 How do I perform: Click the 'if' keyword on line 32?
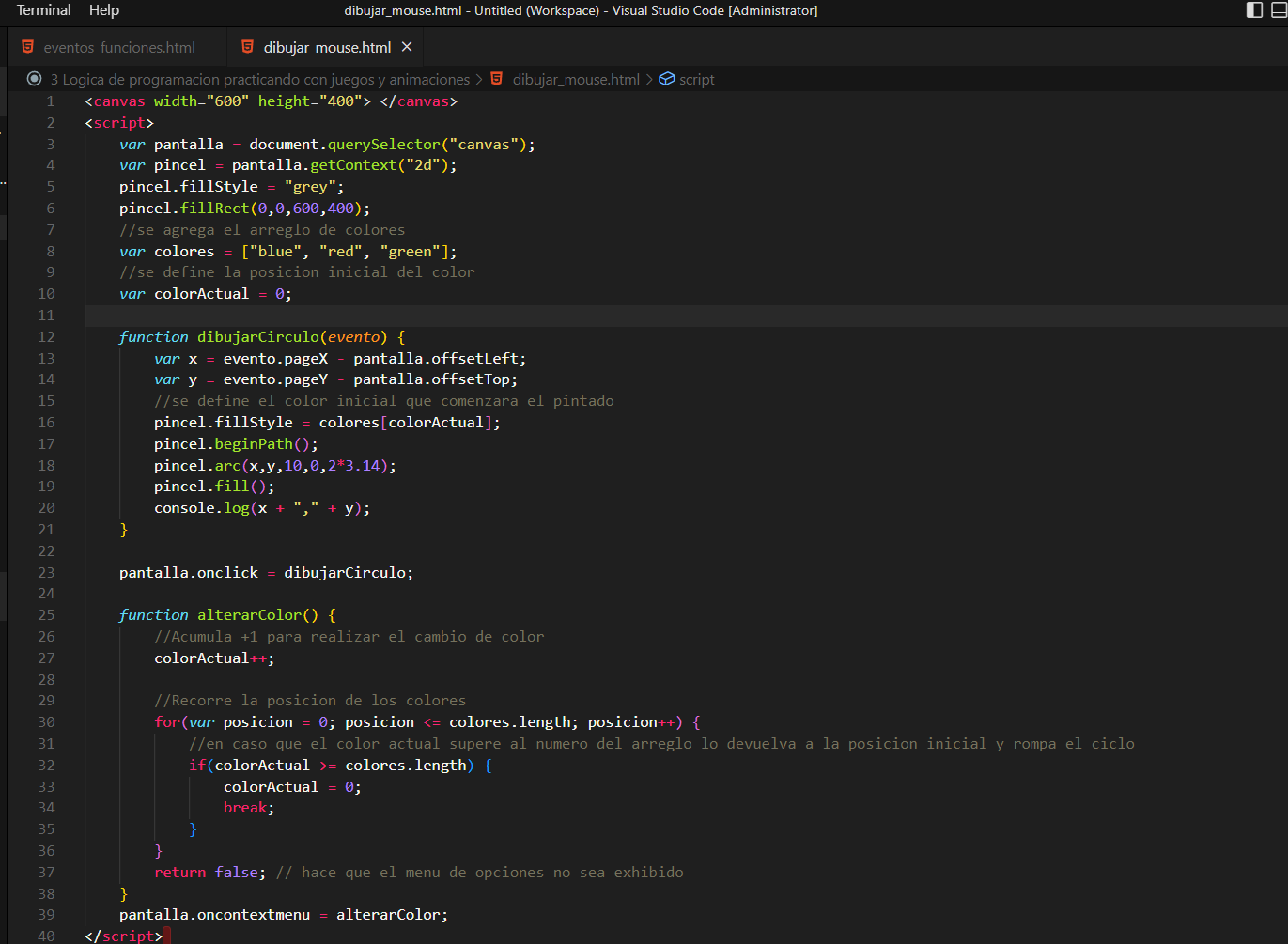(197, 766)
